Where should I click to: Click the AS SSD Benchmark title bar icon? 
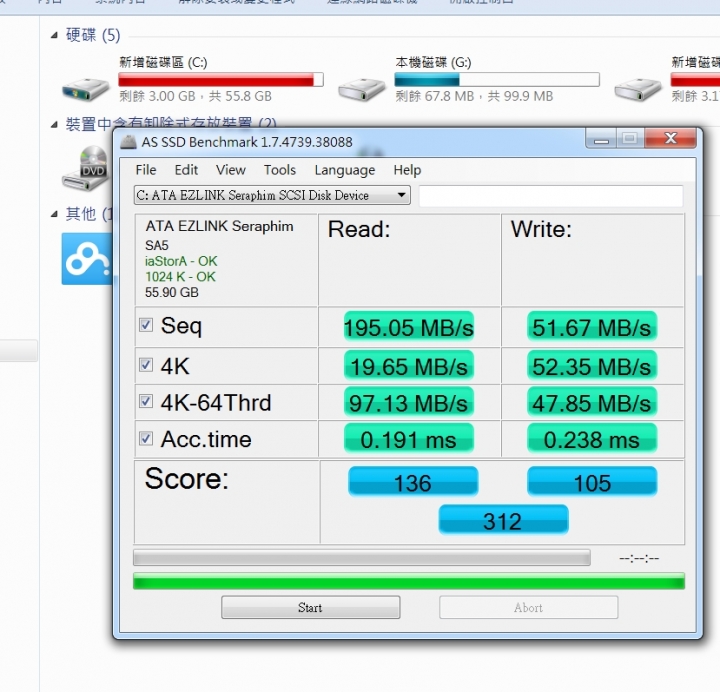pos(128,142)
